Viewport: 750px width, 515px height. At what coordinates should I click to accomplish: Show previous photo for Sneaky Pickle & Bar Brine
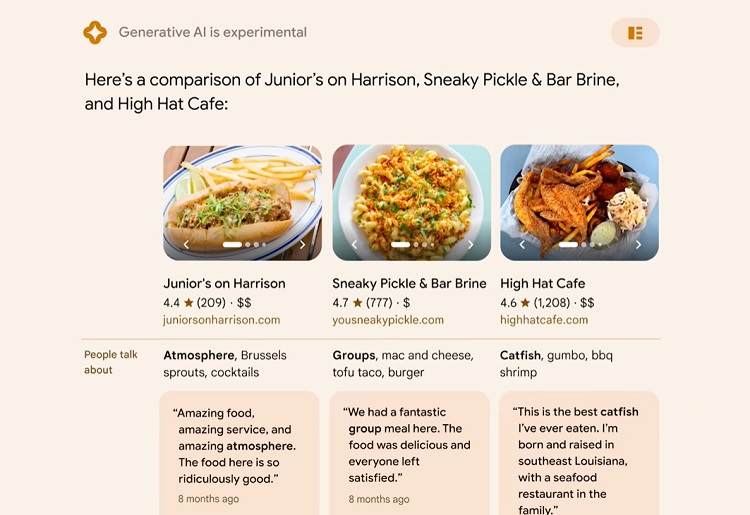[x=354, y=244]
